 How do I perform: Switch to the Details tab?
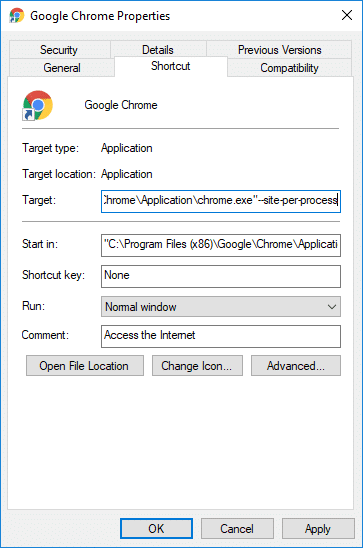click(158, 50)
